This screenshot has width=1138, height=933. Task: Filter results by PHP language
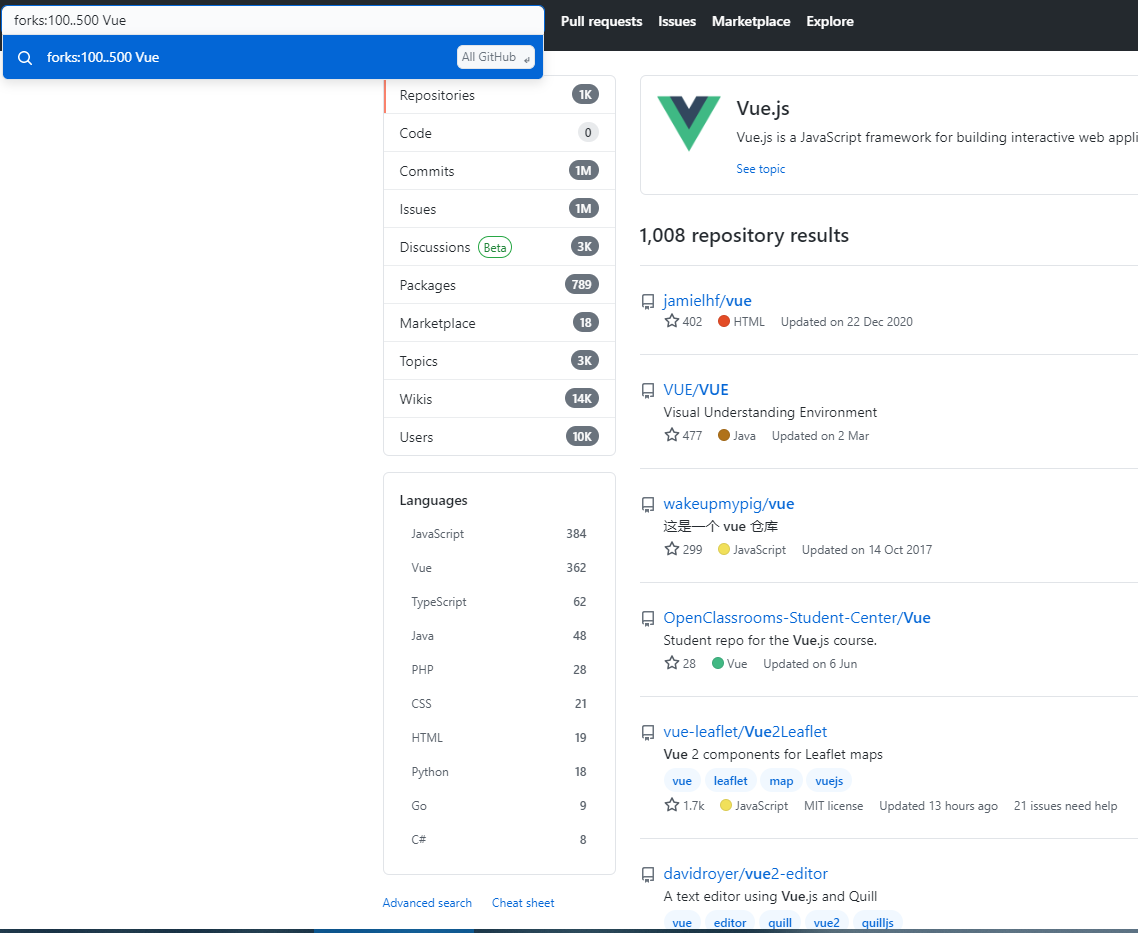coord(499,670)
